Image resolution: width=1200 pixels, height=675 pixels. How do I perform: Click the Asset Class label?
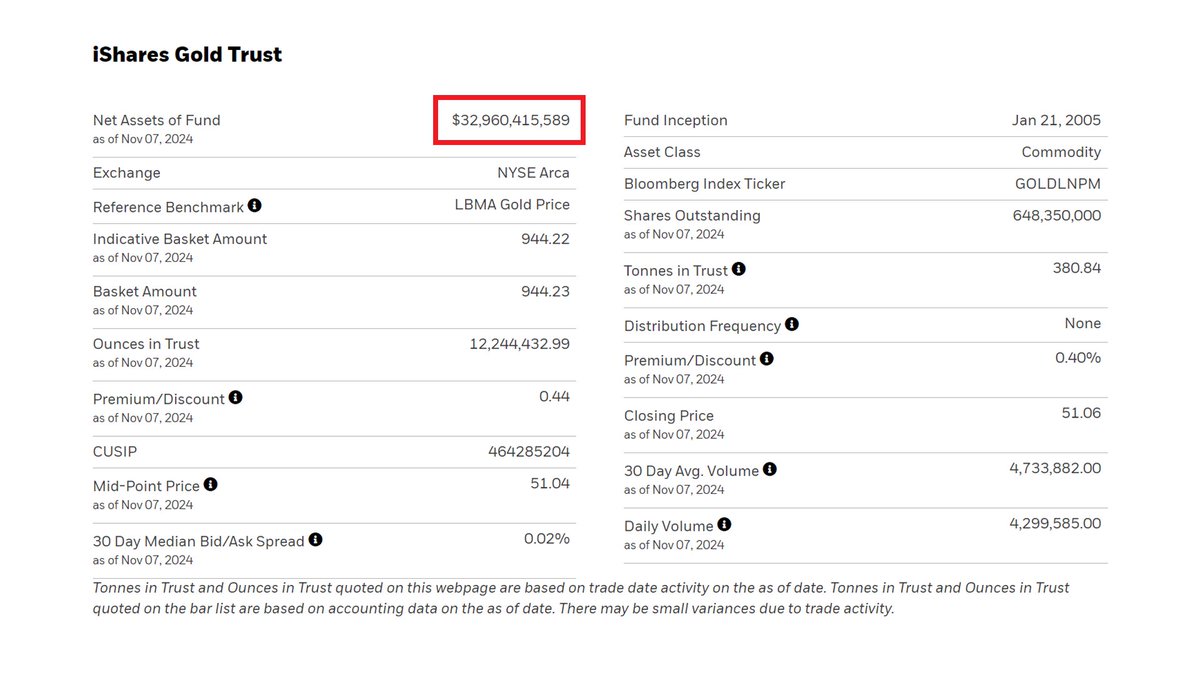click(x=662, y=152)
